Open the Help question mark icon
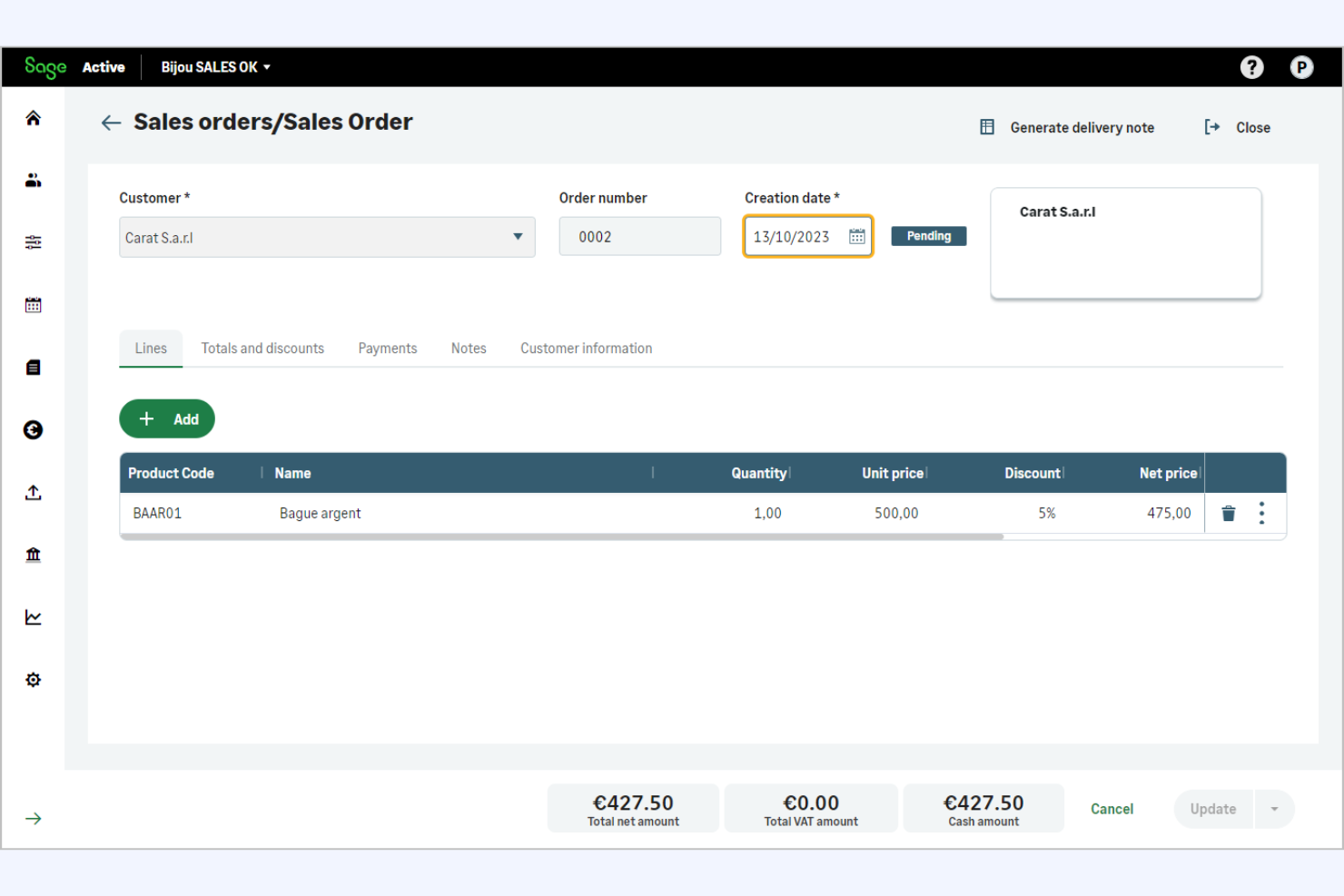 tap(1251, 66)
